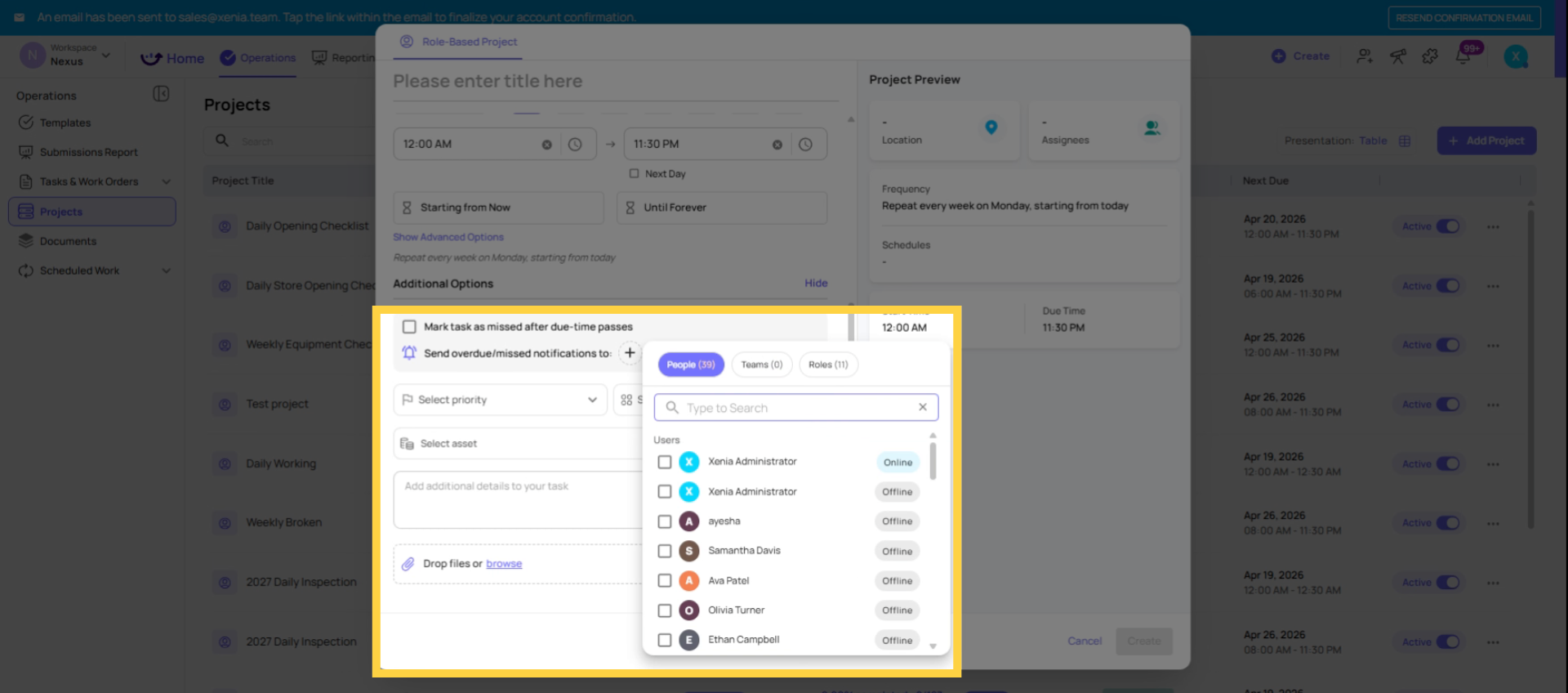Open the user avatar menu in header

point(1516,56)
